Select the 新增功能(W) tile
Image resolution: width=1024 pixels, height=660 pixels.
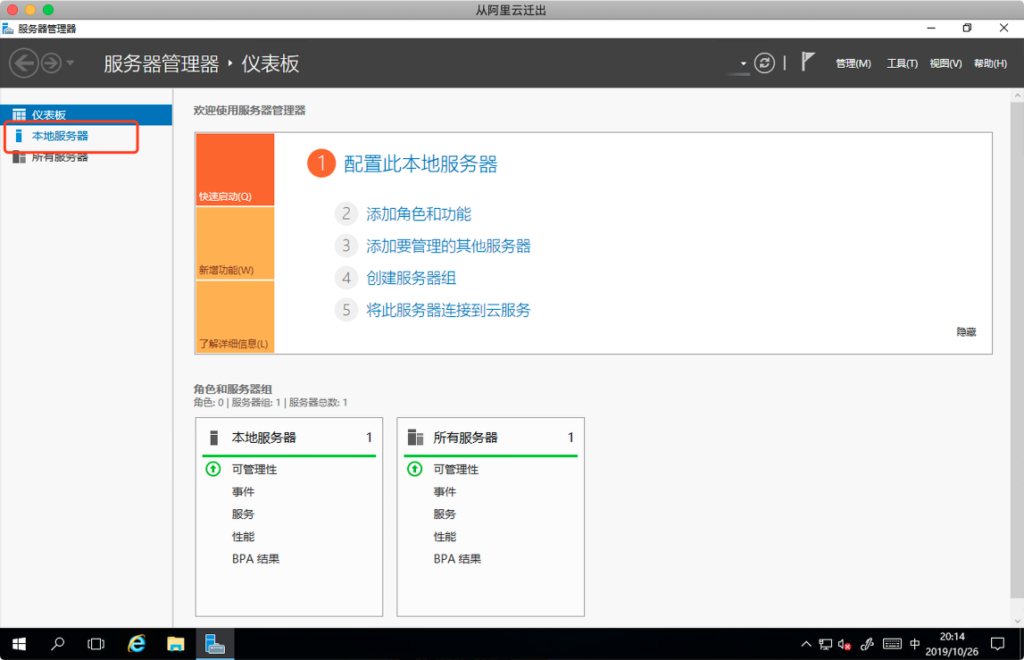tap(234, 243)
